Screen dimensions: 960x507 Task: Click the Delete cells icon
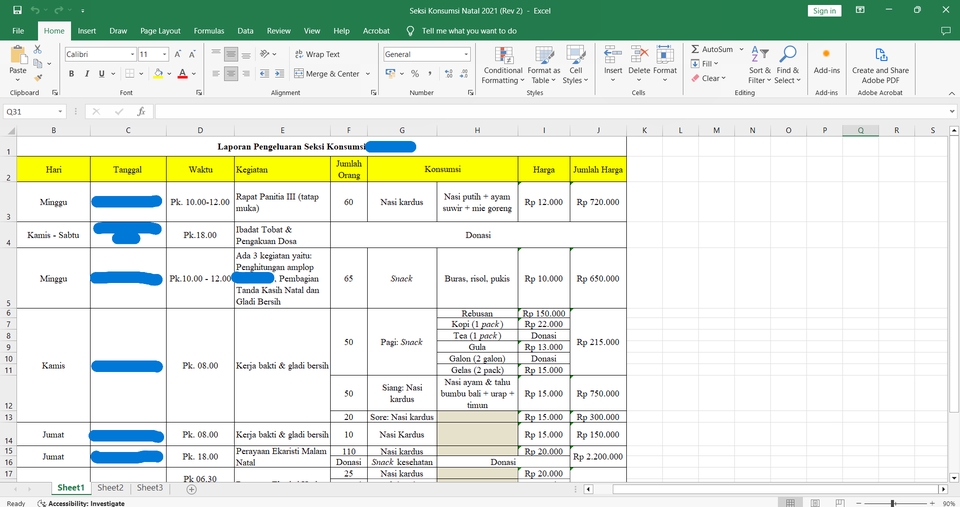coord(639,55)
